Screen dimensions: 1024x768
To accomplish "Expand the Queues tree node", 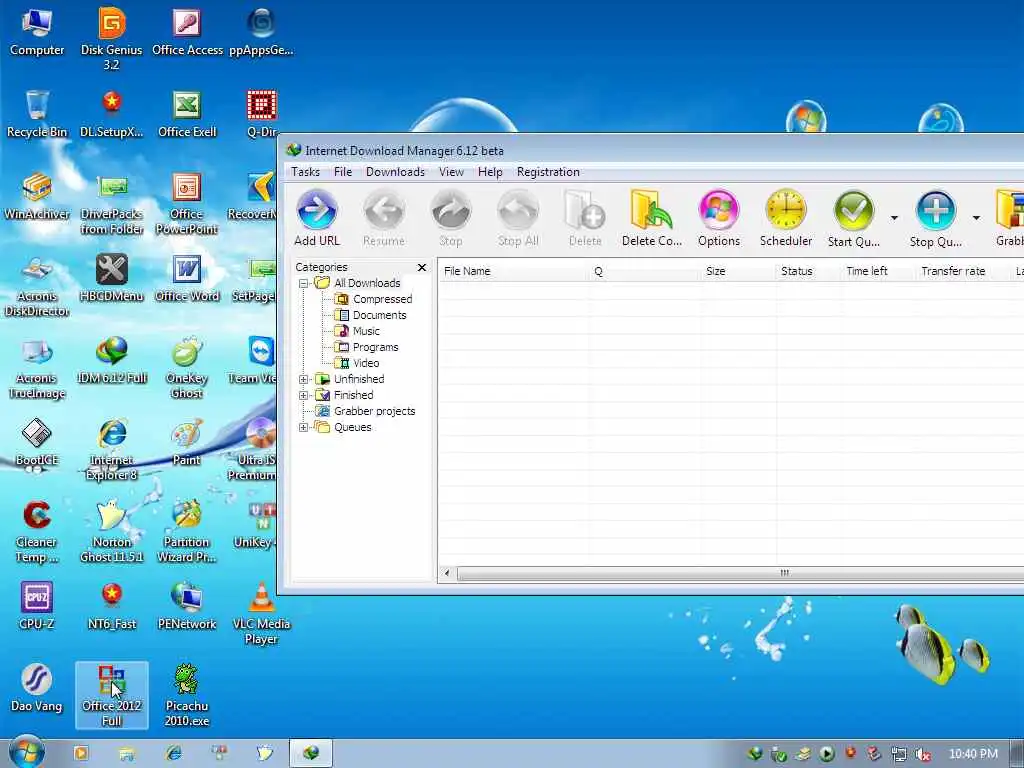I will point(304,427).
